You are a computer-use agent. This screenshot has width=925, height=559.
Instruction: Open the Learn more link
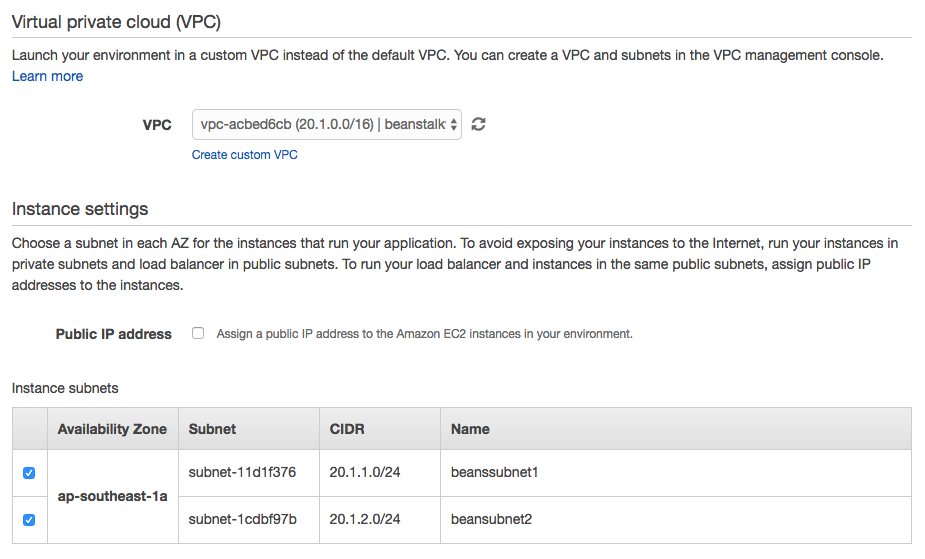(x=47, y=76)
